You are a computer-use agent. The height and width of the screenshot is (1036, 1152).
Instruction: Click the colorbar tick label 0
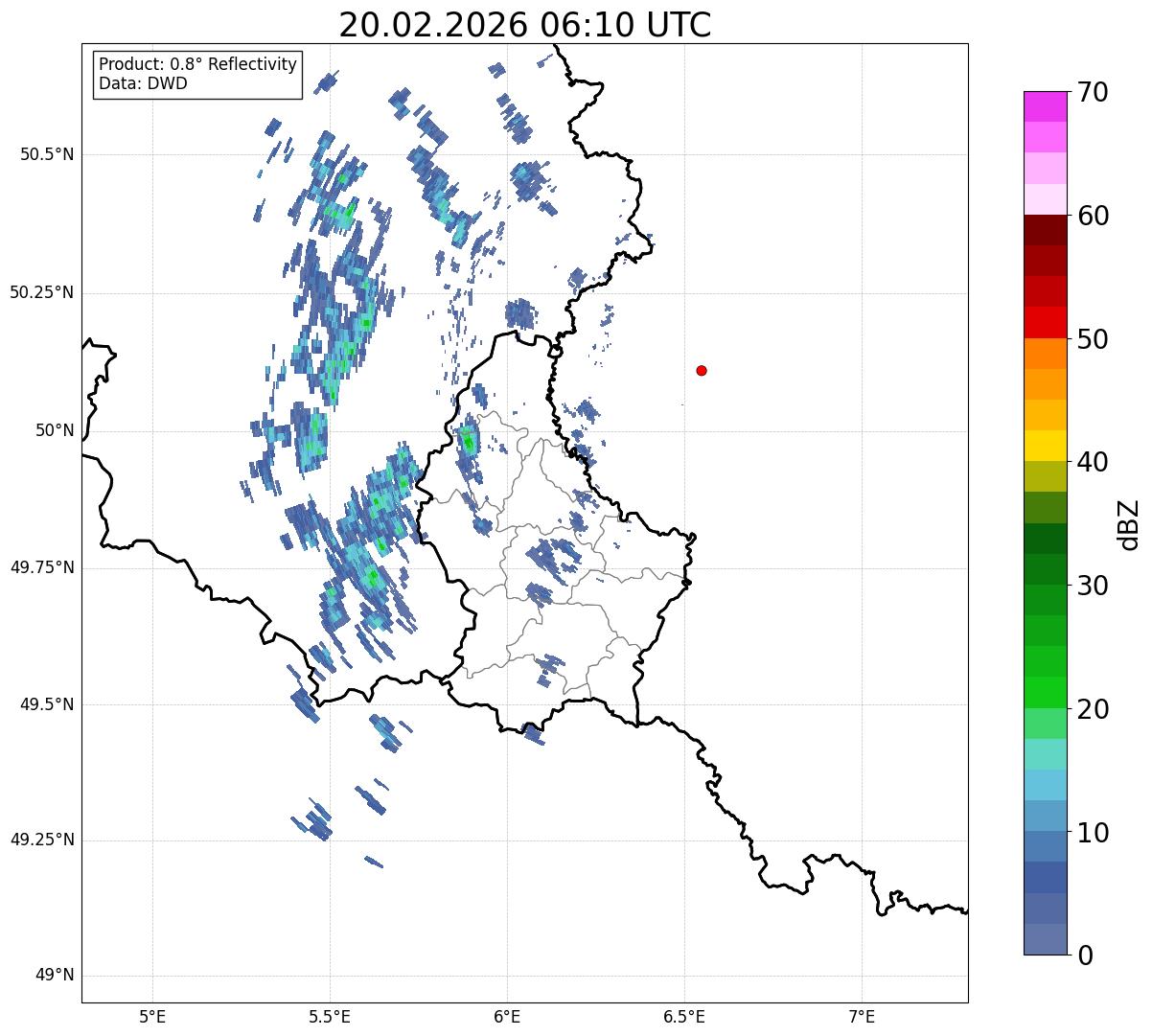click(x=1085, y=955)
